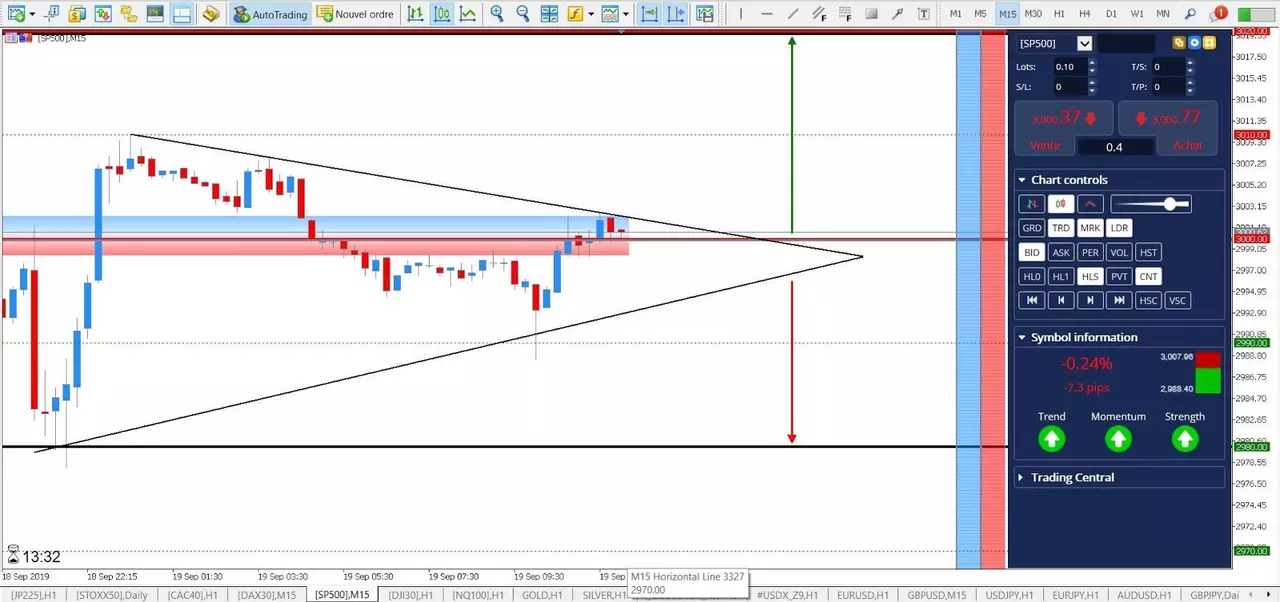Switch to the [DAX30],M15 chart tab
1280x602 pixels.
pyautogui.click(x=266, y=595)
